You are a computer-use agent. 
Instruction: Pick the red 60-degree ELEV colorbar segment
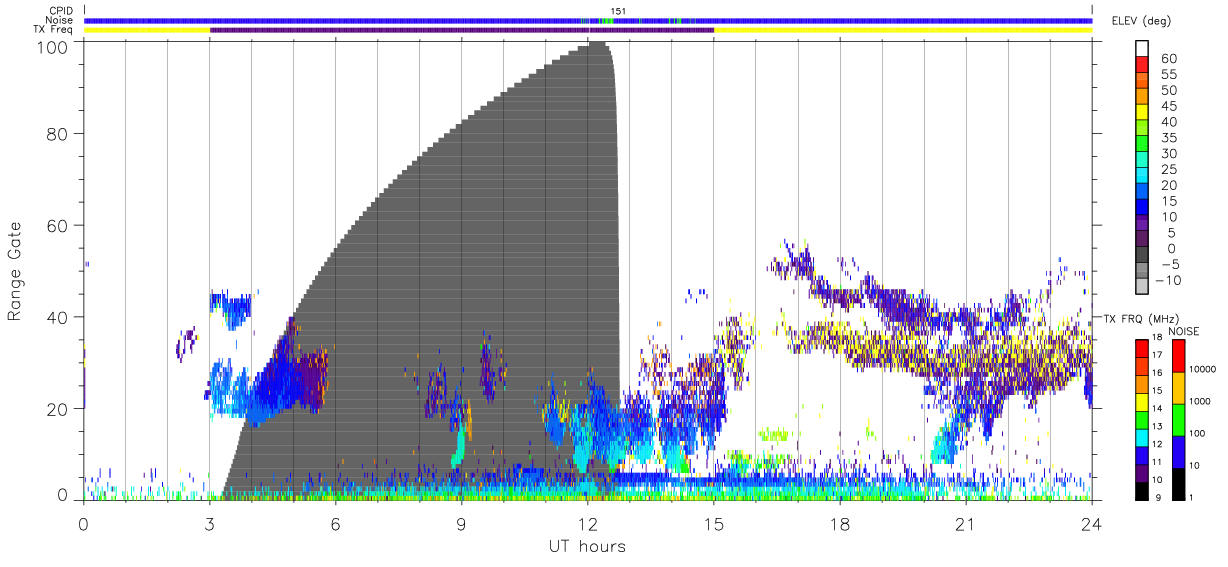[x=1143, y=63]
